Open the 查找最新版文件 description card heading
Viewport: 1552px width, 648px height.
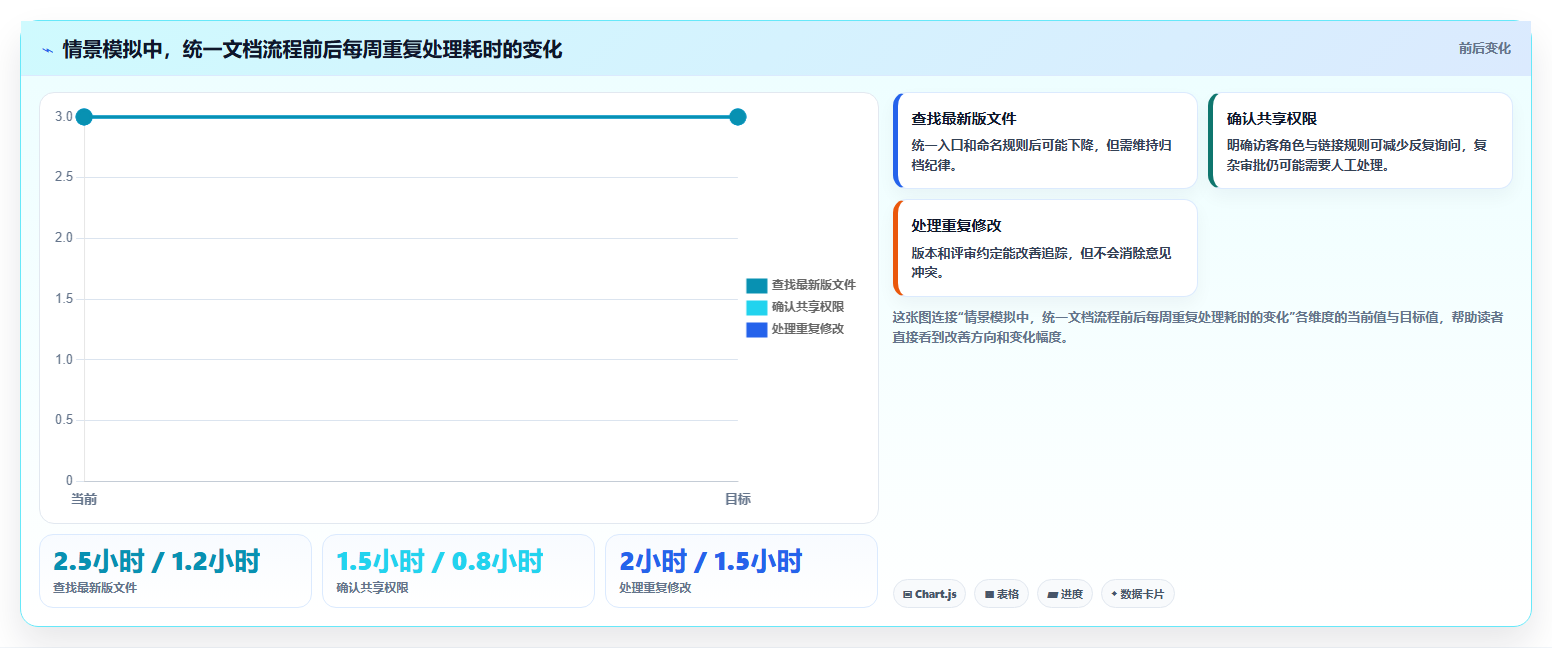coord(964,119)
